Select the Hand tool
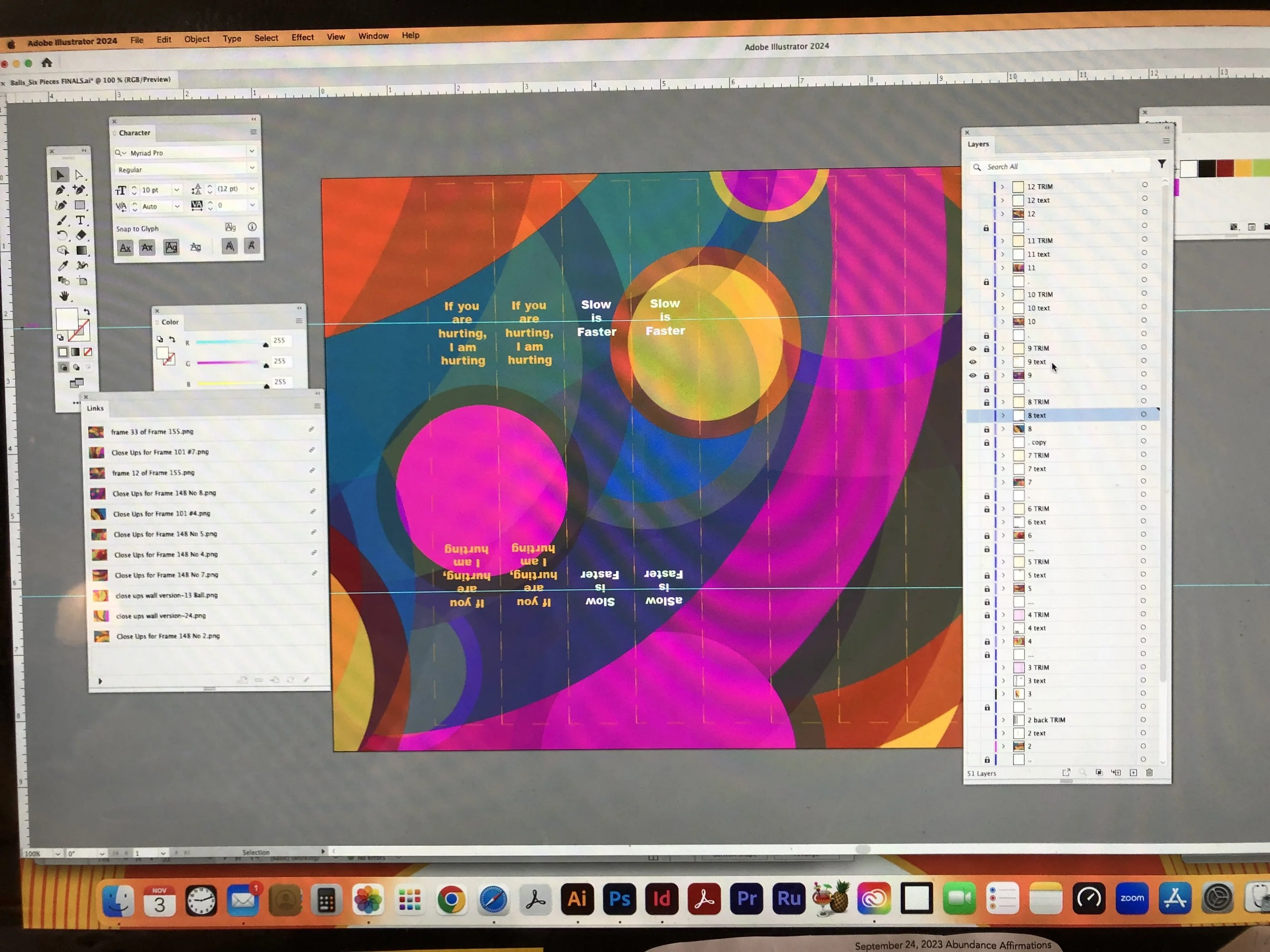 click(x=63, y=296)
